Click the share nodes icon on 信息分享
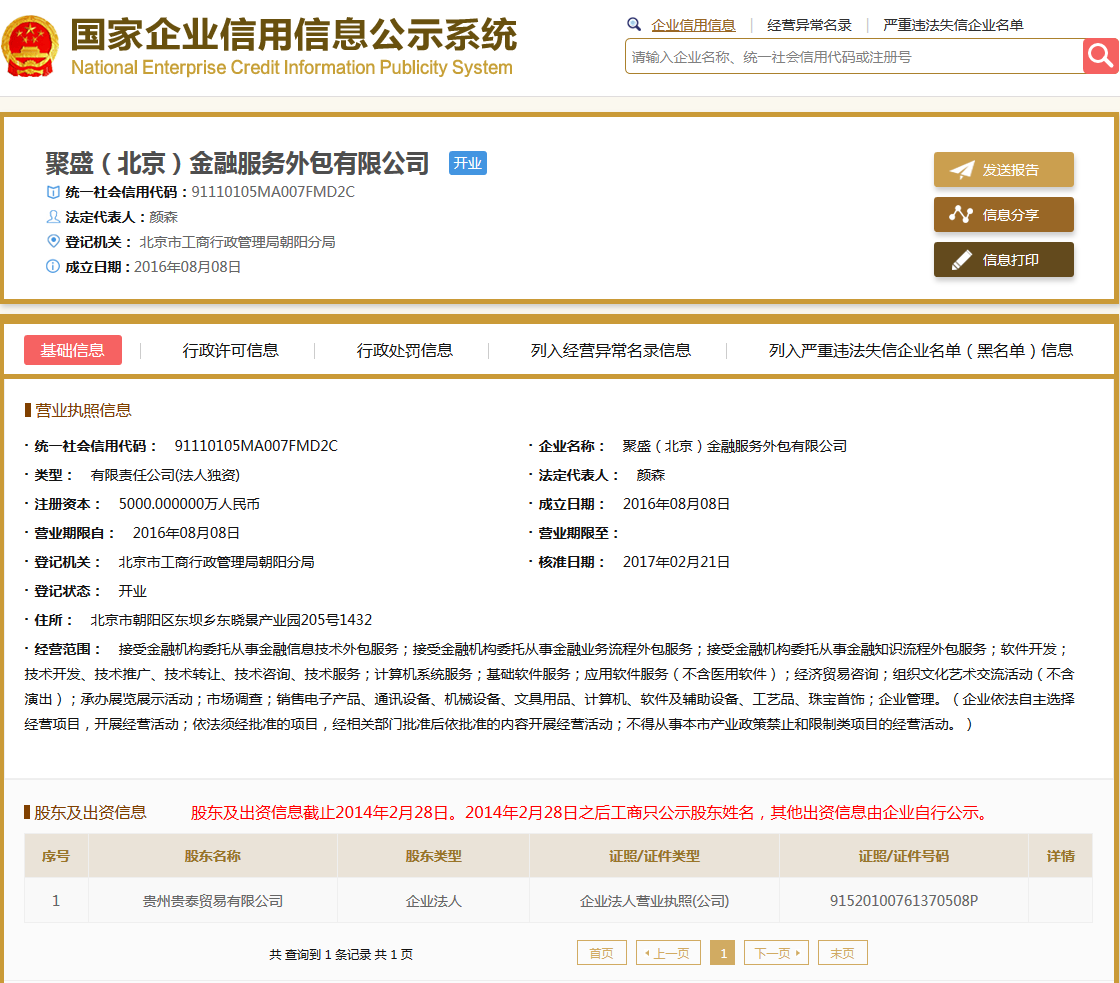Image resolution: width=1120 pixels, height=983 pixels. coord(961,215)
